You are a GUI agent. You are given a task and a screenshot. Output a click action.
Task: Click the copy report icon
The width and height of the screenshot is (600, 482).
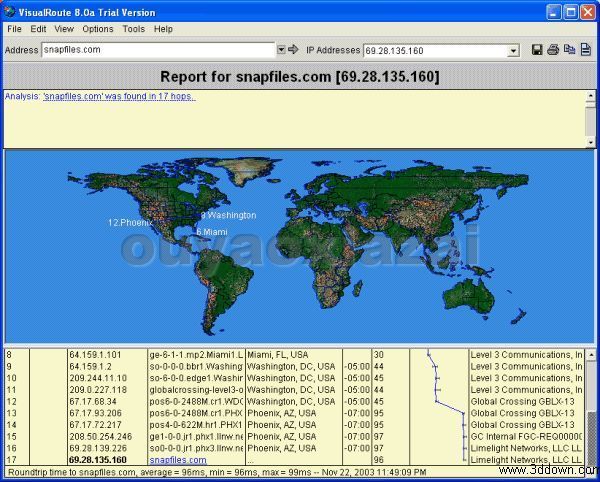click(x=569, y=49)
